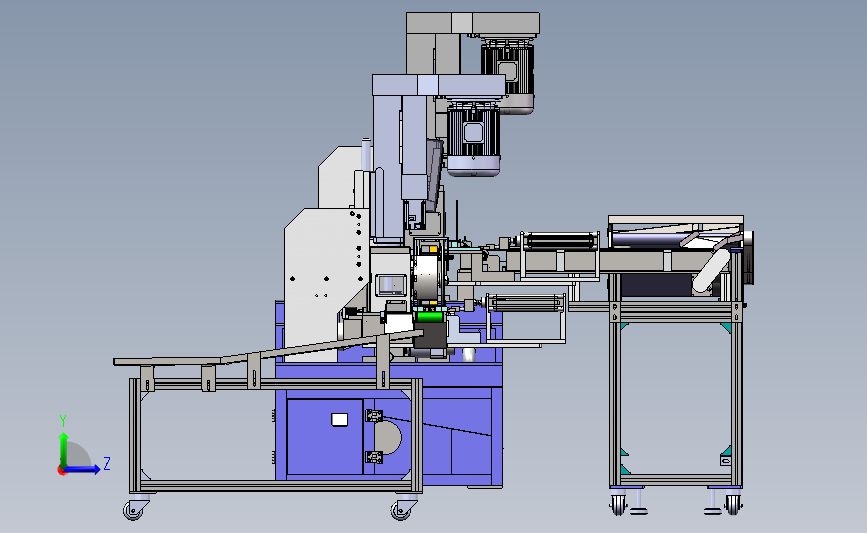Select the left caster wheel of the cart
867x533 pixels.
(134, 509)
